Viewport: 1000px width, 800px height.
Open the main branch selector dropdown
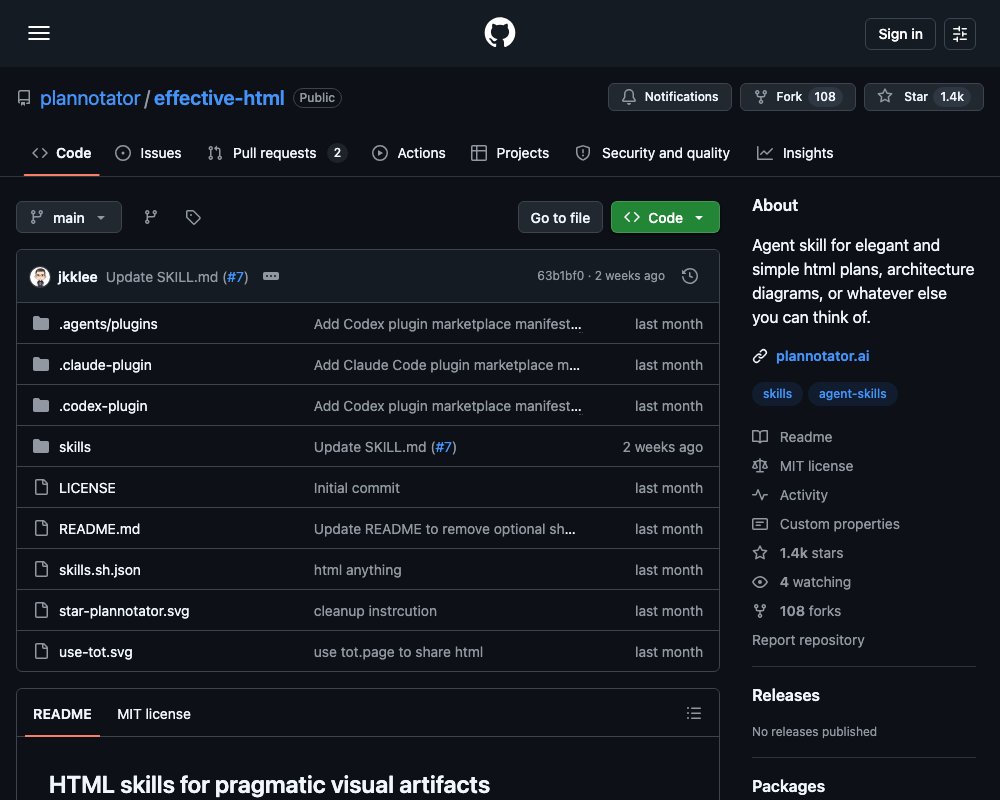pos(69,218)
